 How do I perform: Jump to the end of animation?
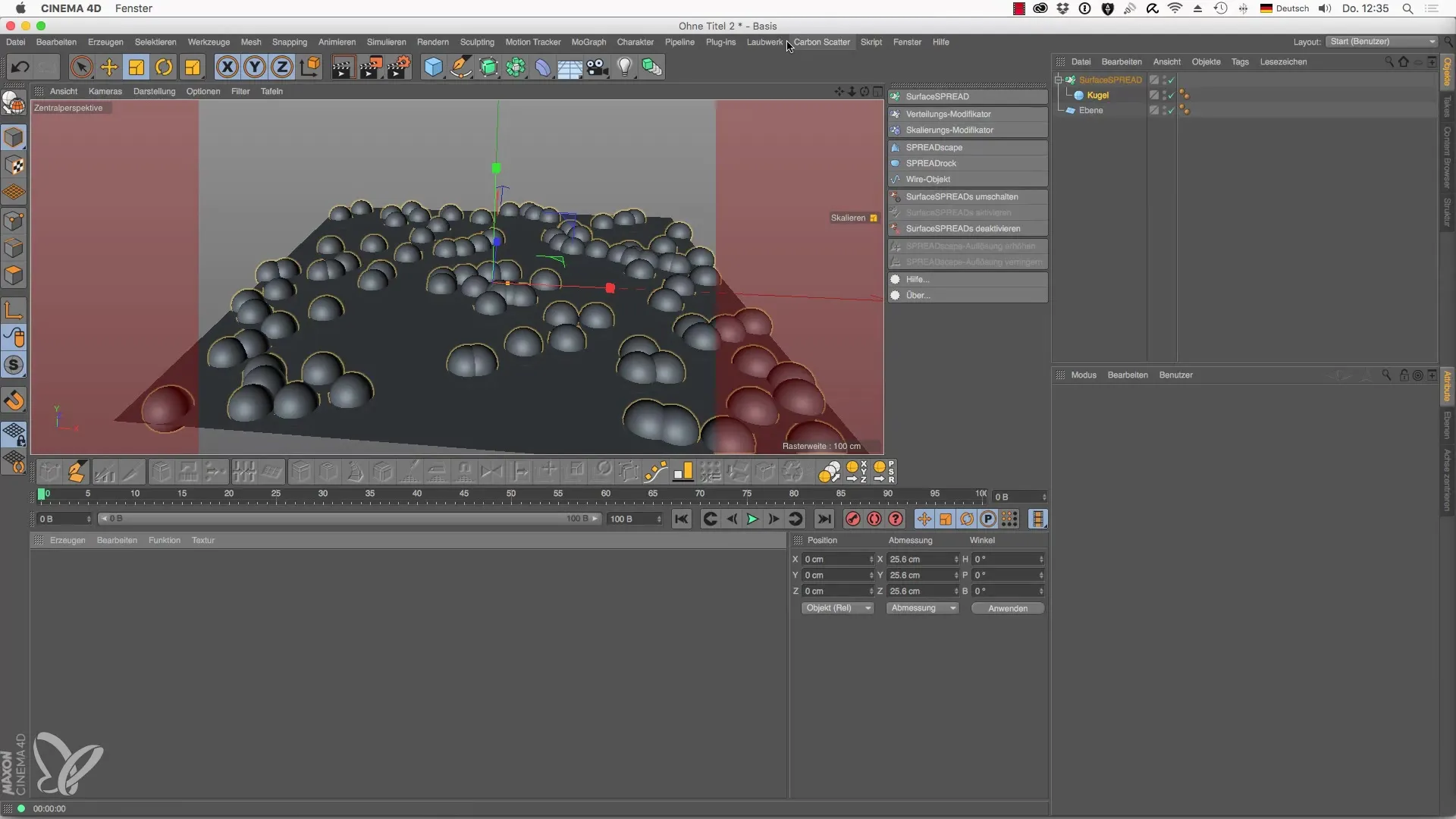(824, 519)
